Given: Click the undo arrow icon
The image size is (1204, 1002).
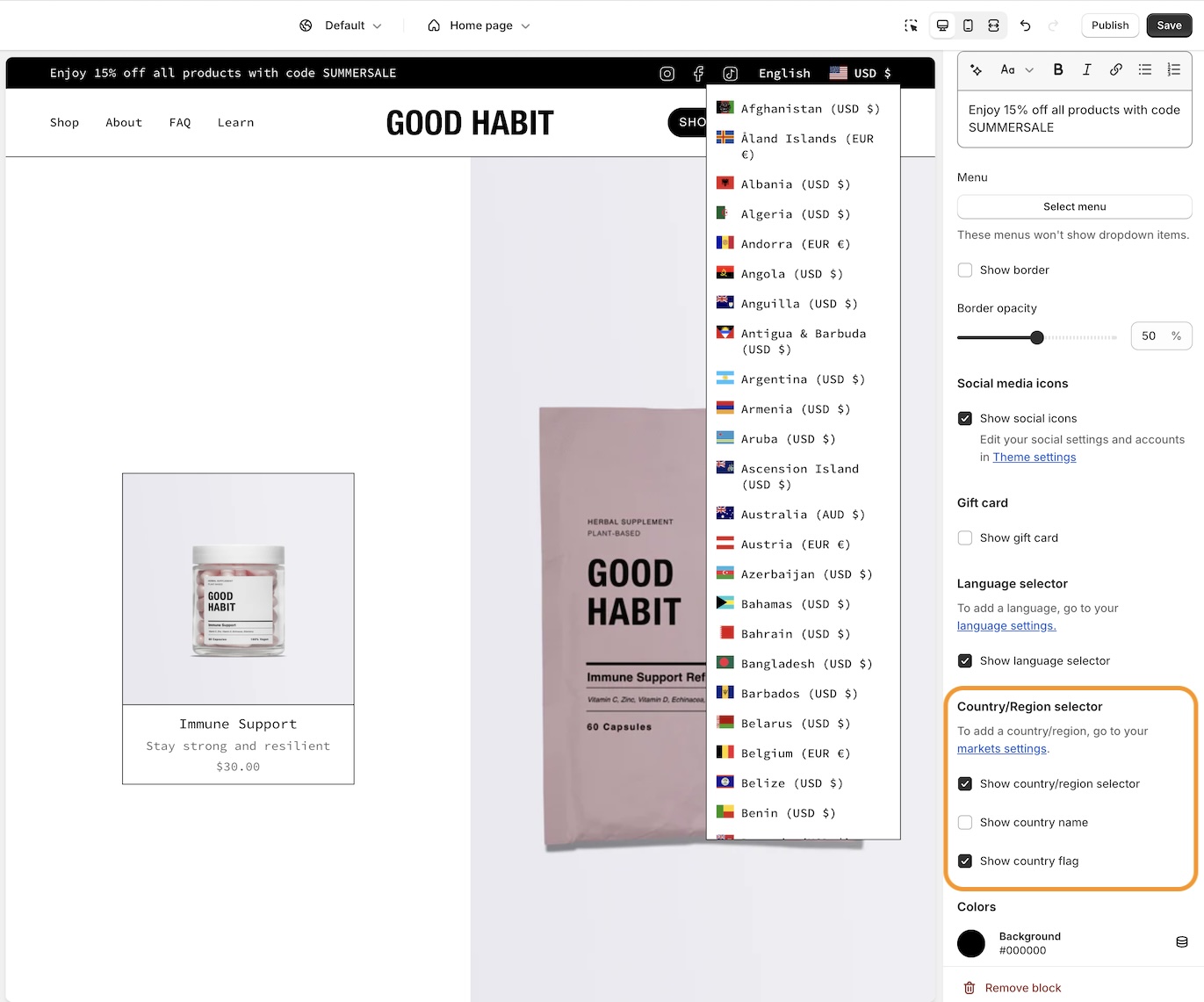Looking at the screenshot, I should point(1025,25).
